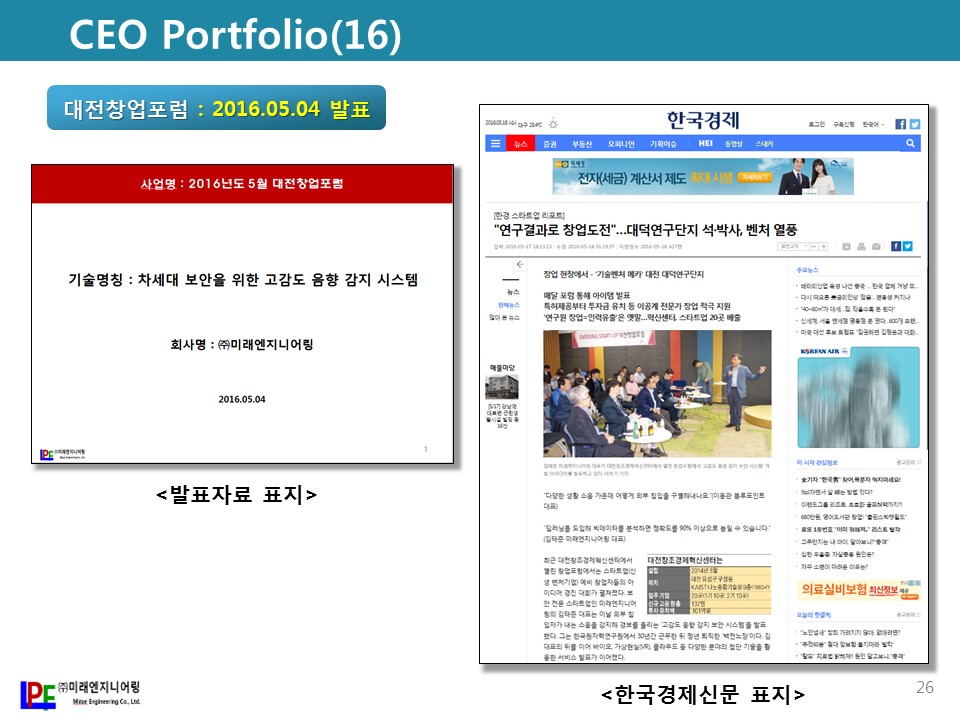Click the back arrow beside the article body

pos(520,264)
